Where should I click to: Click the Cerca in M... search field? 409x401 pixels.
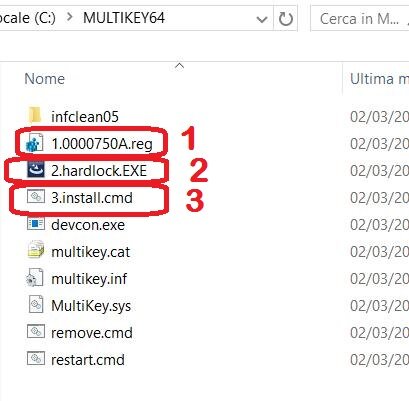360,19
